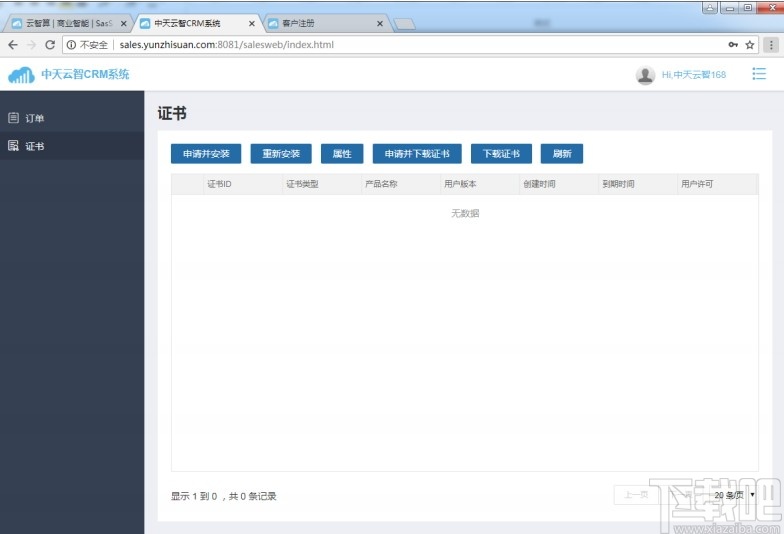The width and height of the screenshot is (784, 534).
Task: Switch to the 云智算 商业智能 tab
Action: (x=69, y=24)
